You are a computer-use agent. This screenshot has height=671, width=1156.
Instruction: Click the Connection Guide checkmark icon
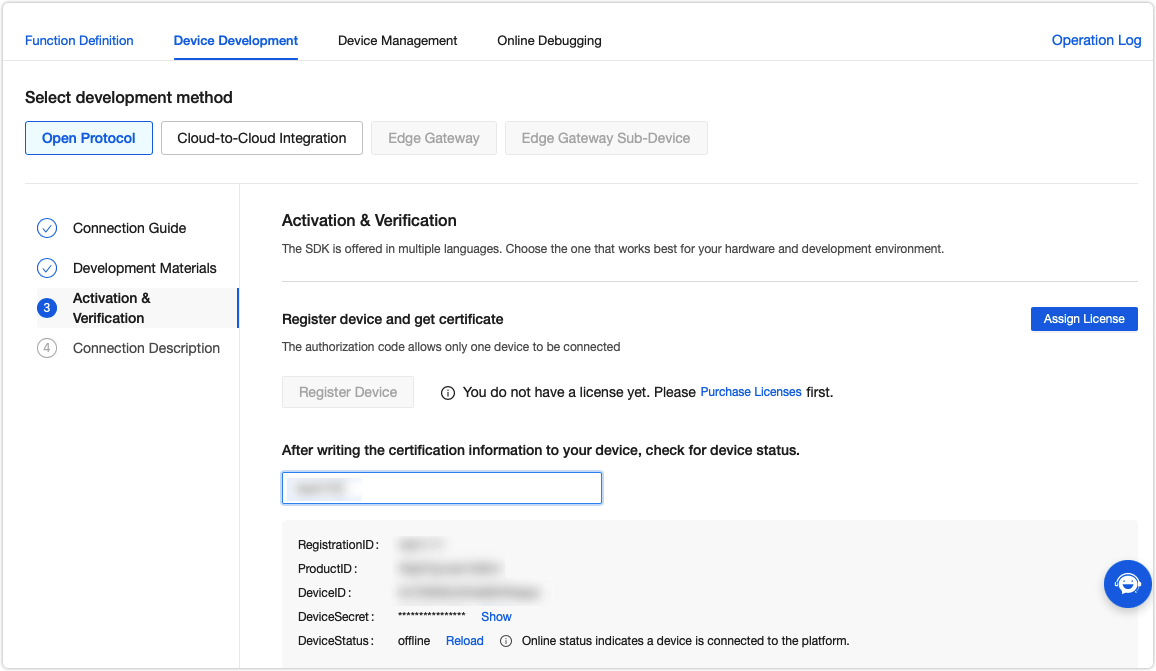[x=47, y=228]
